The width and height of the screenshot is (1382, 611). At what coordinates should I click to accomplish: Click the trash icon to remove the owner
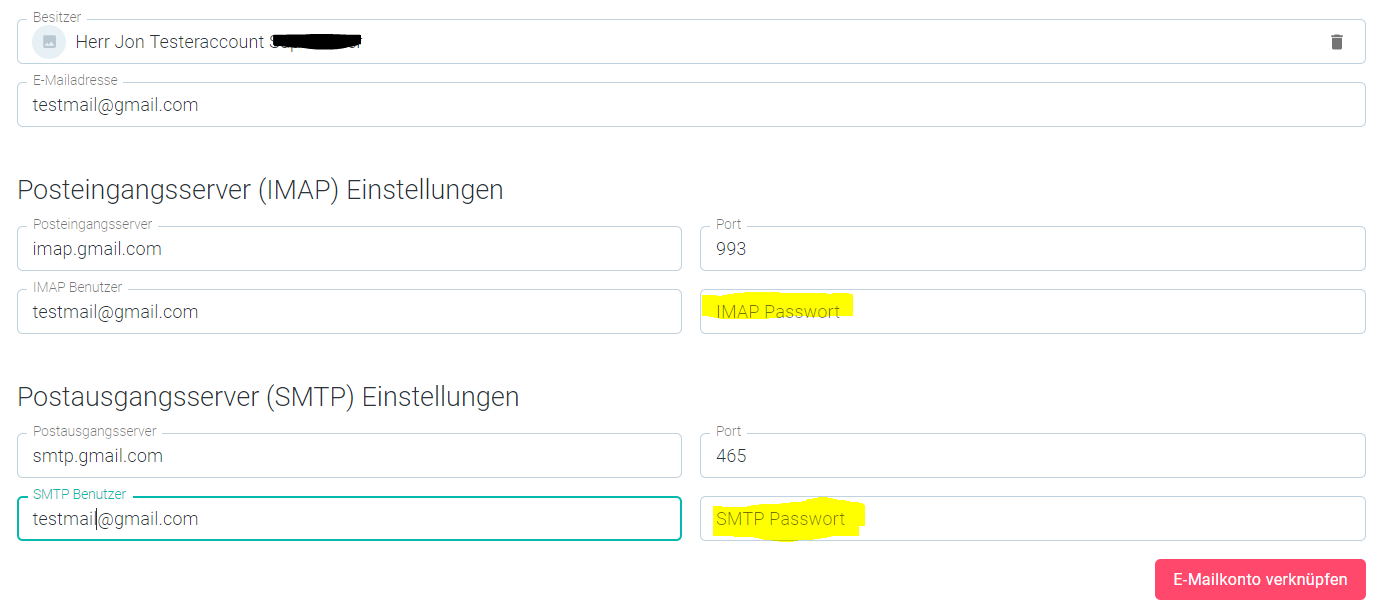1336,42
